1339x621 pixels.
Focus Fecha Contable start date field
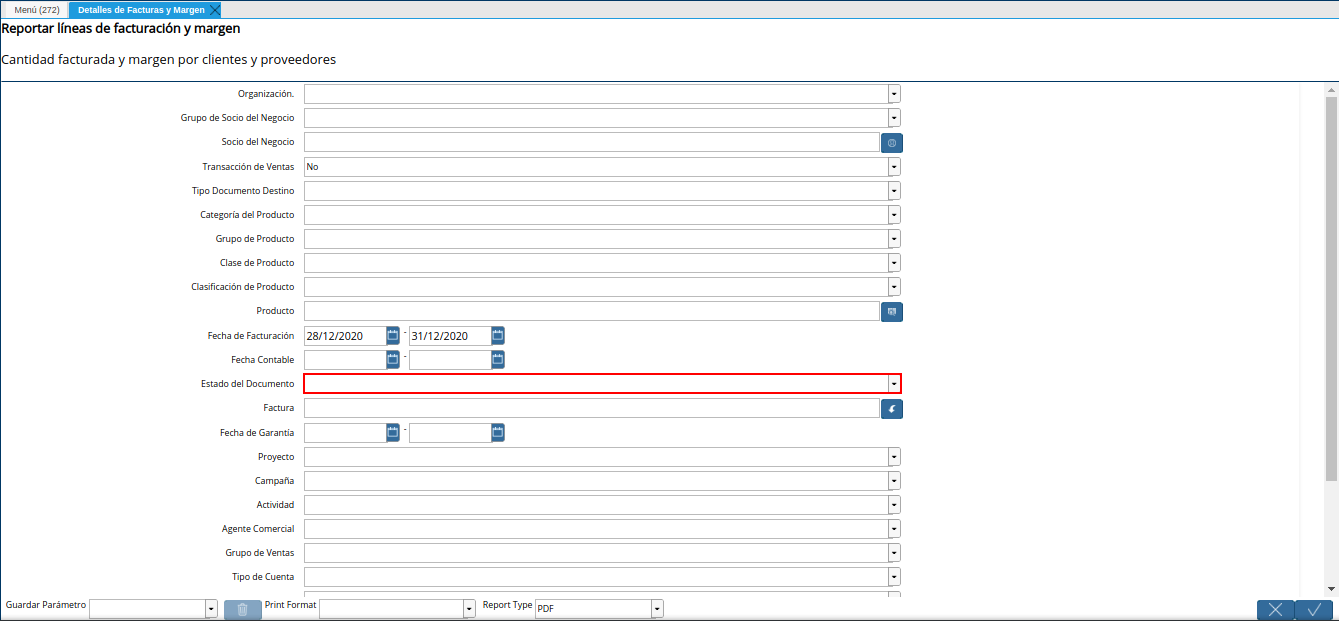point(345,360)
